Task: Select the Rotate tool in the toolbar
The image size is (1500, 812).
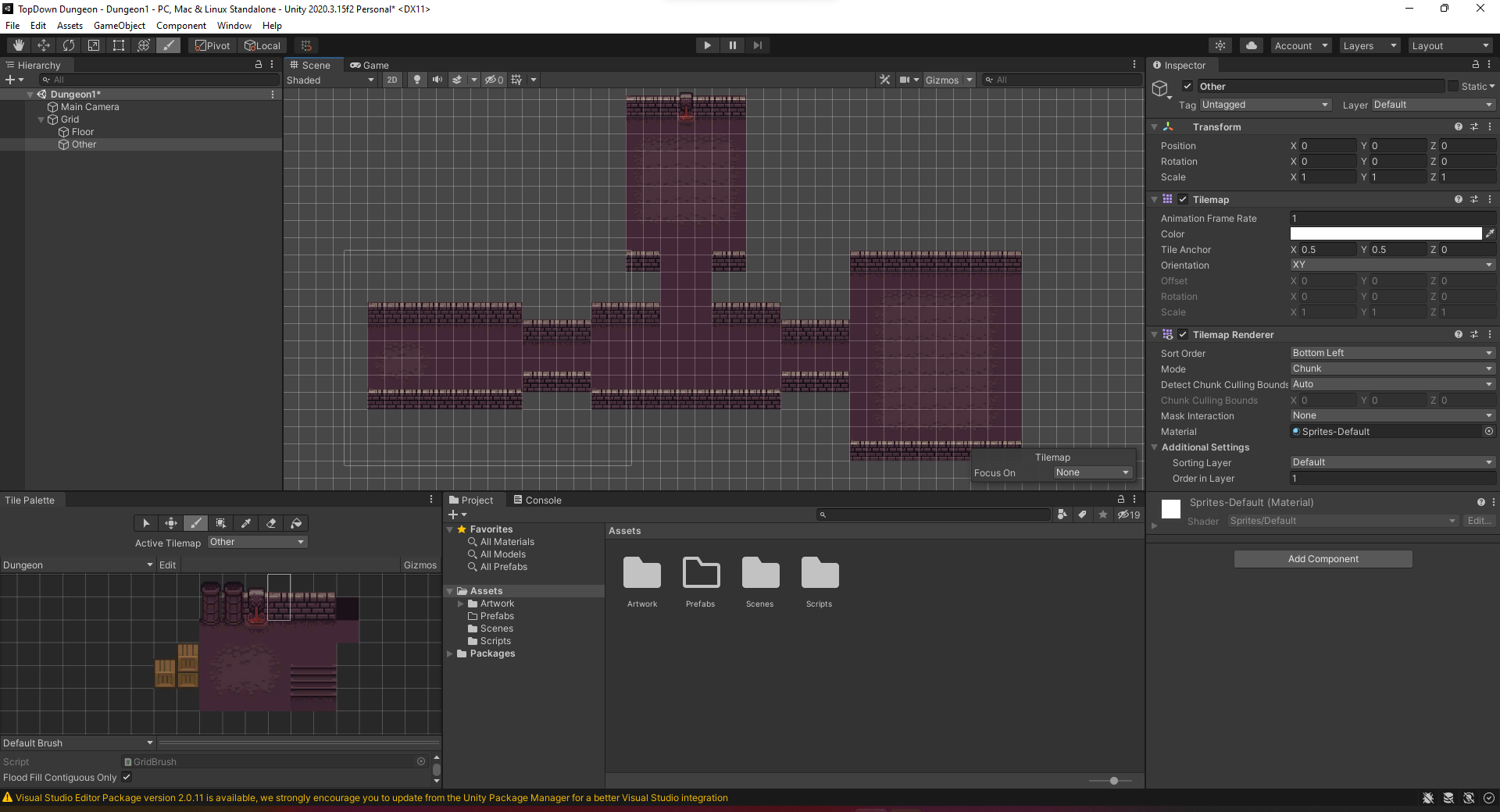Action: [69, 45]
